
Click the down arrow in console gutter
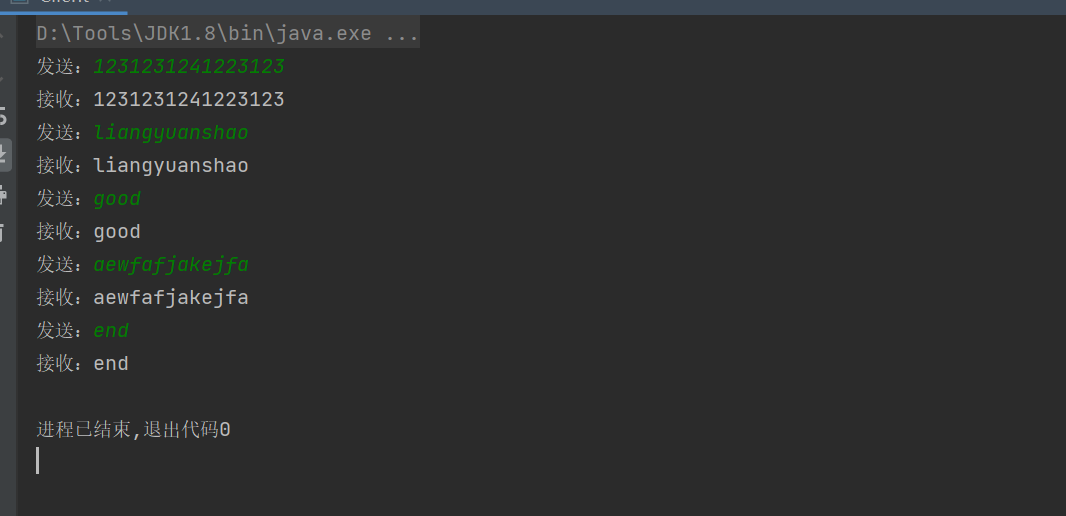[x=3, y=76]
